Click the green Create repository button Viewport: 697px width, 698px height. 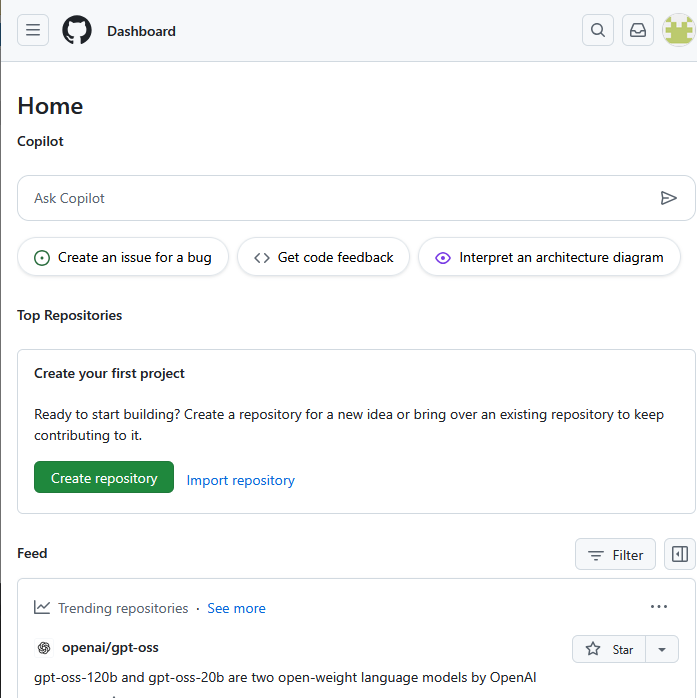(x=104, y=478)
